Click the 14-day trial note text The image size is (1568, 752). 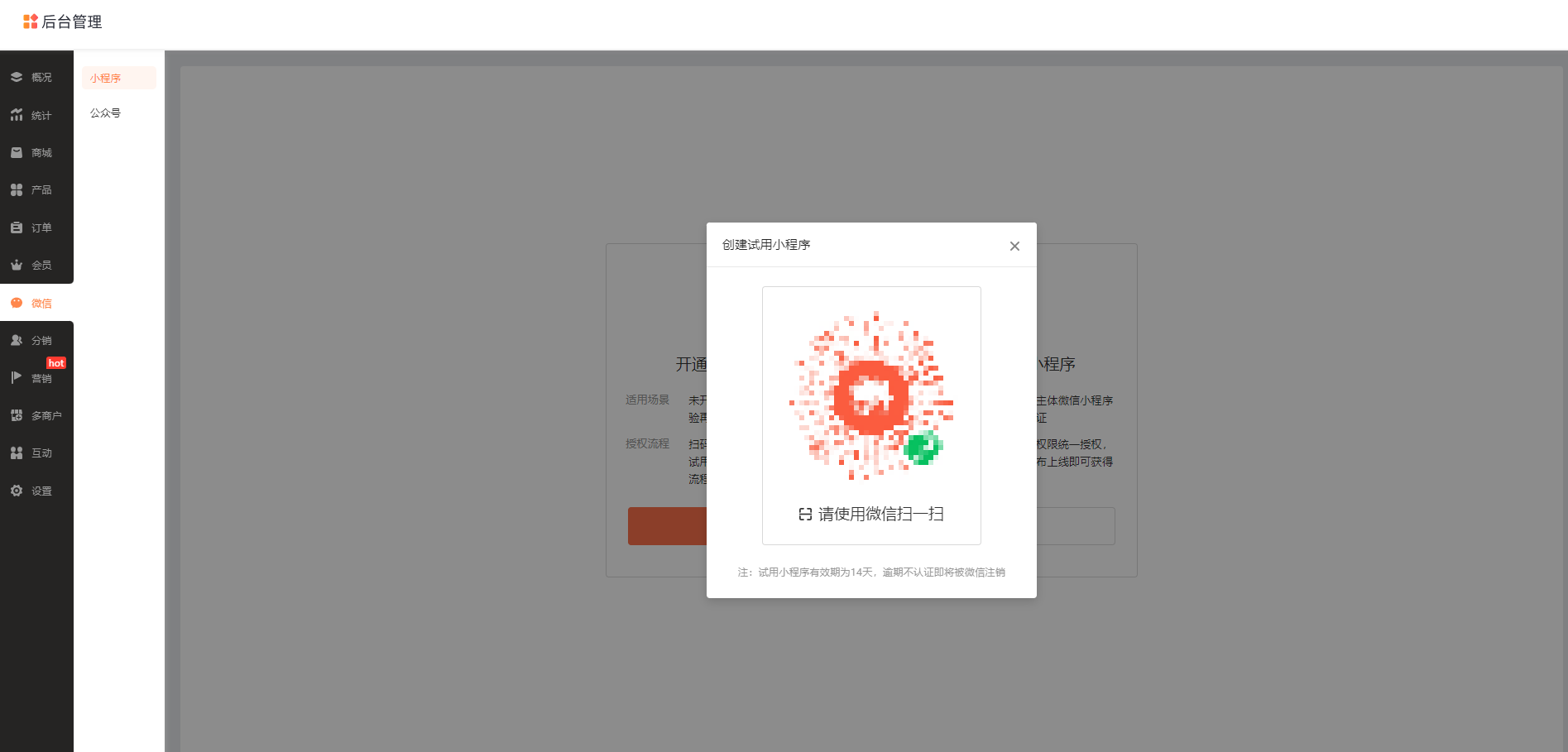coord(871,572)
